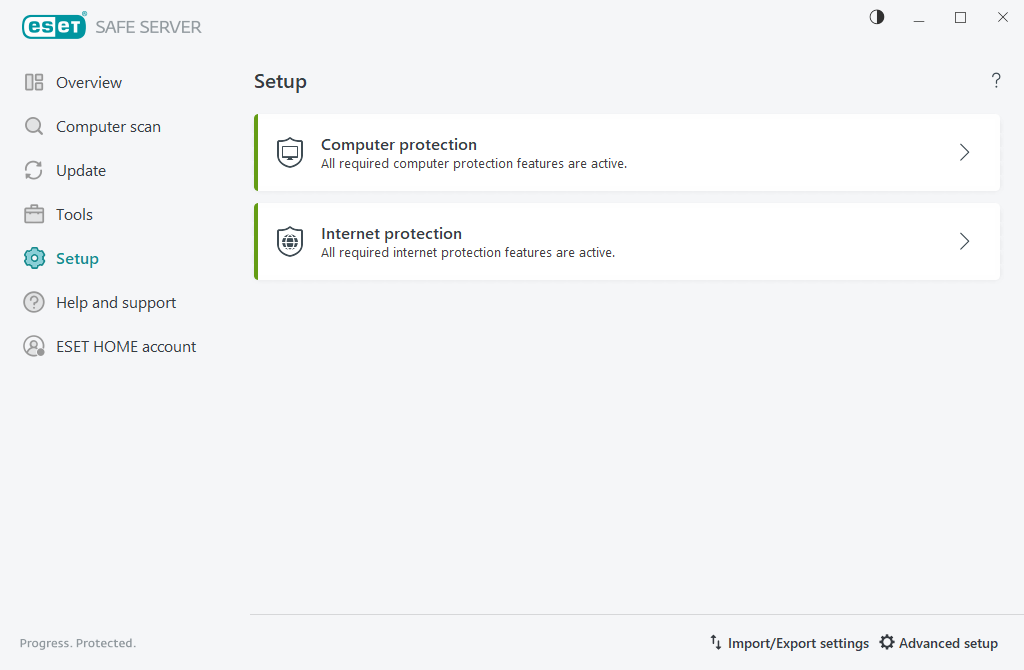This screenshot has height=670, width=1024.
Task: Click the ESET HOME account user icon
Action: coord(34,346)
